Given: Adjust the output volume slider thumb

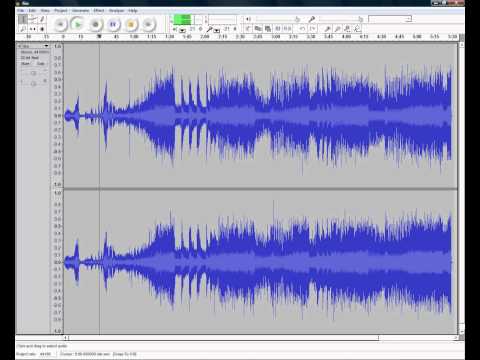Looking at the screenshot, I should pyautogui.click(x=297, y=19).
